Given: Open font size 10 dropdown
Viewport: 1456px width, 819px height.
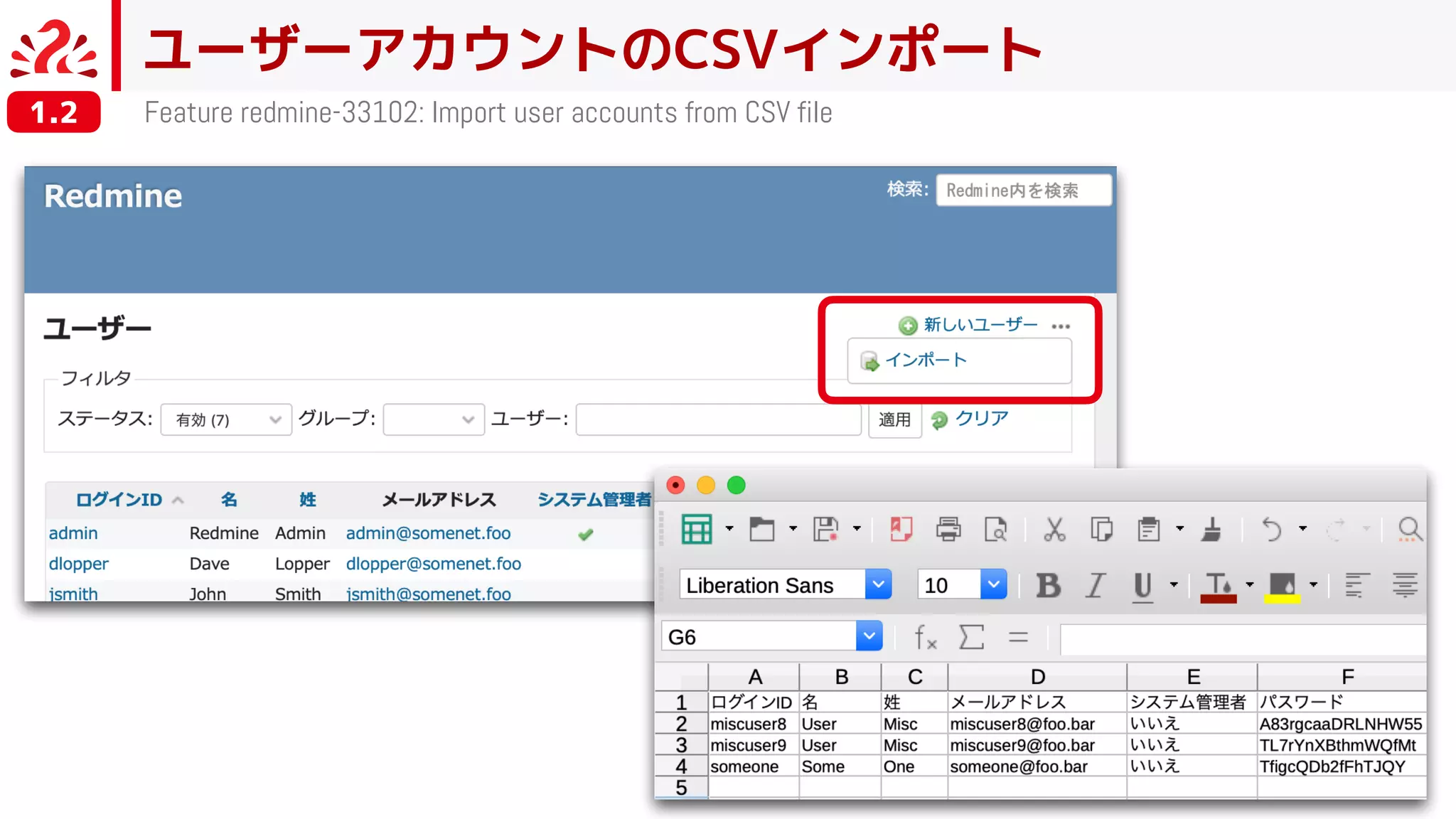Looking at the screenshot, I should pyautogui.click(x=993, y=584).
